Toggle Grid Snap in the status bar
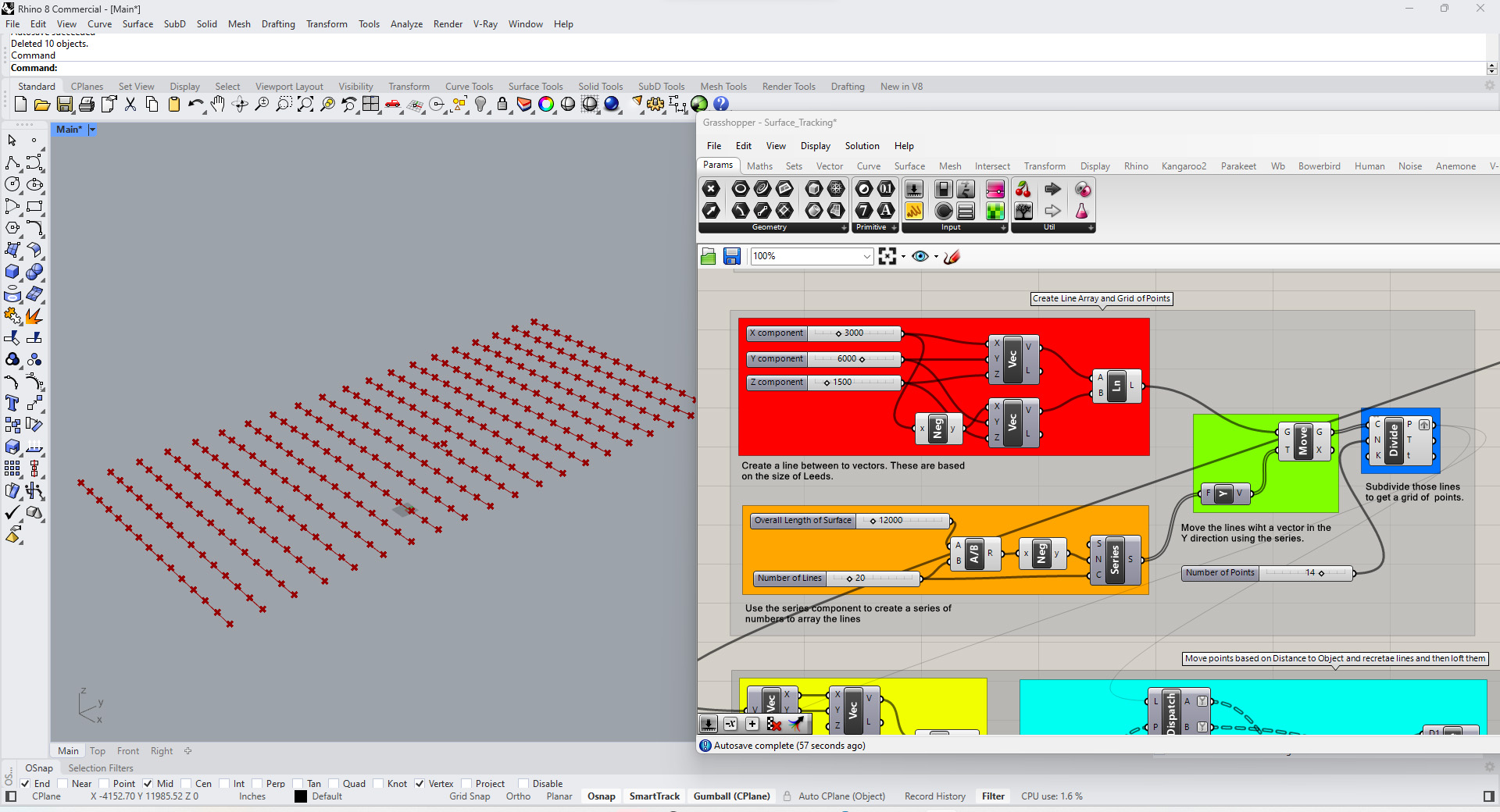Image resolution: width=1500 pixels, height=812 pixels. 470,796
